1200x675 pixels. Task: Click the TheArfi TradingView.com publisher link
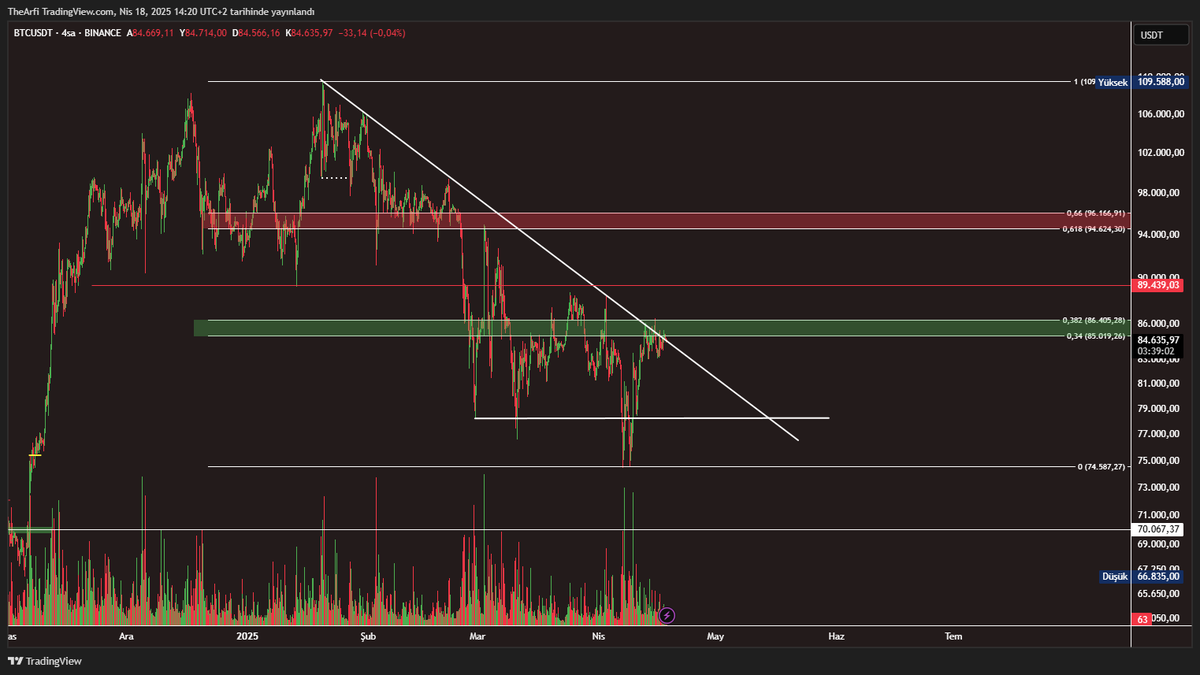(60, 13)
